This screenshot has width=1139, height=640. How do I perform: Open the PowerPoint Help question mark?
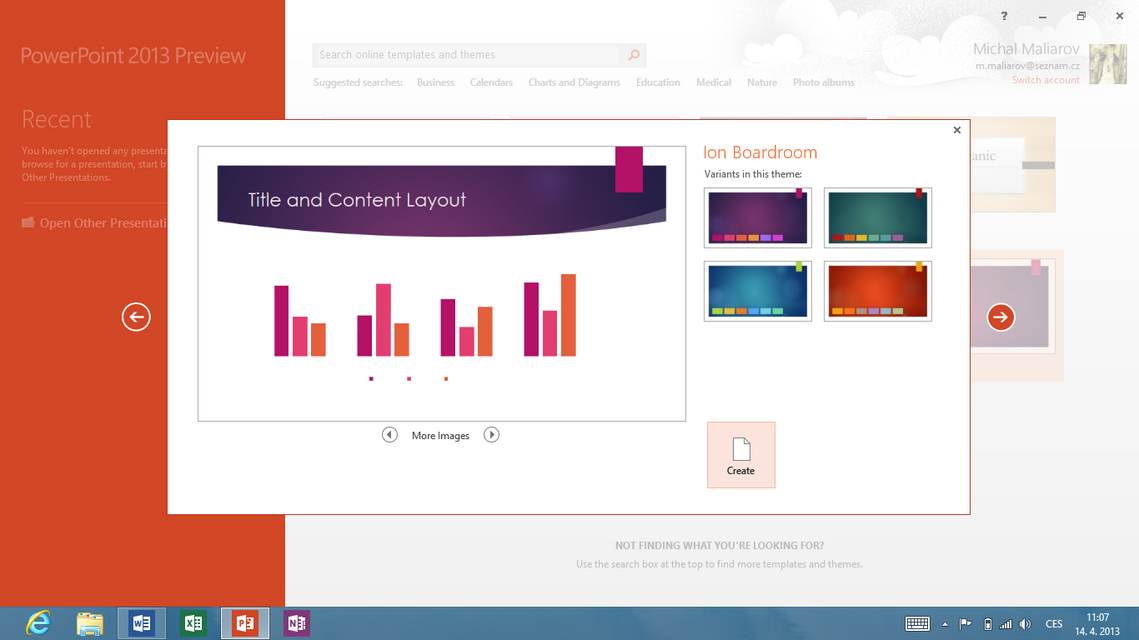click(x=1004, y=16)
